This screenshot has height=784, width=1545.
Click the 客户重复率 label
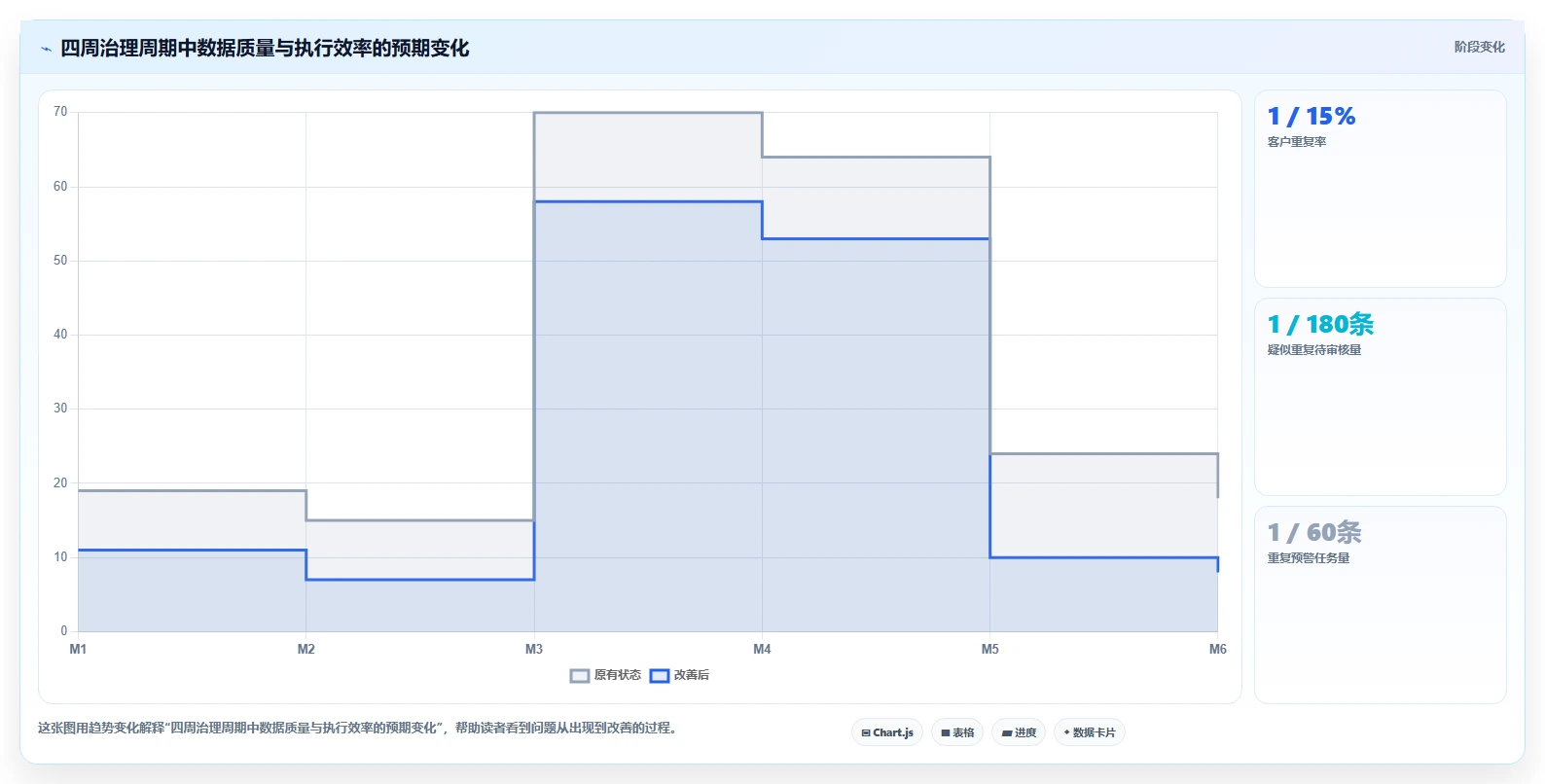(1297, 142)
